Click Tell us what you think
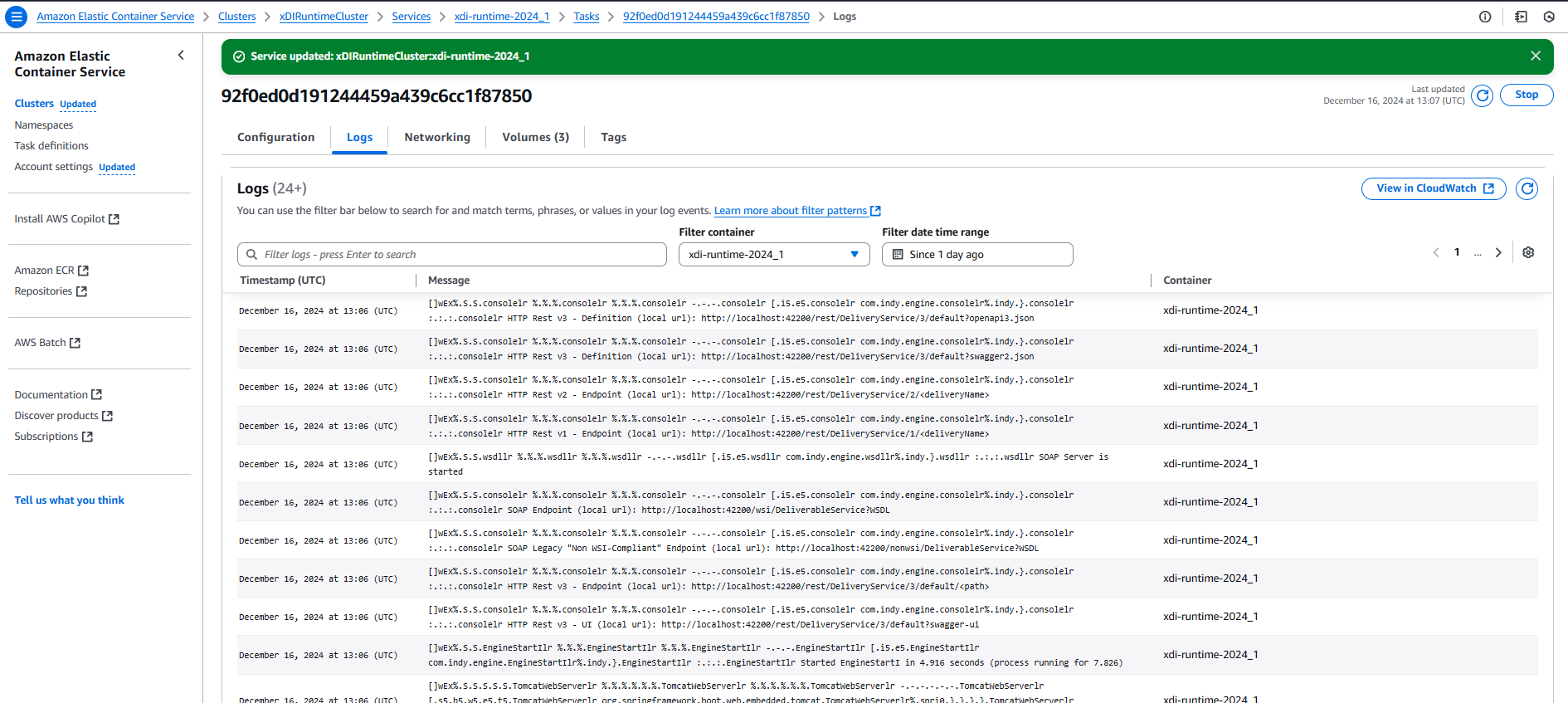Image resolution: width=1568 pixels, height=703 pixels. [70, 500]
